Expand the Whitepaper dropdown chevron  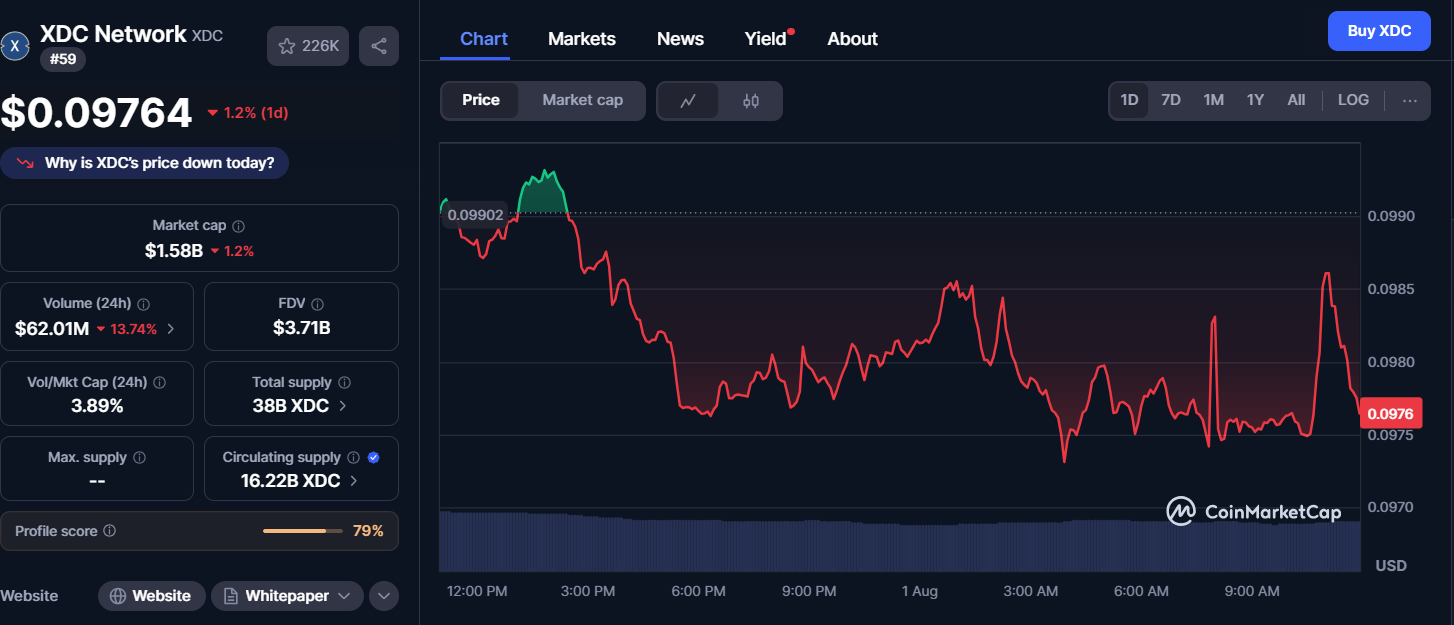click(344, 596)
